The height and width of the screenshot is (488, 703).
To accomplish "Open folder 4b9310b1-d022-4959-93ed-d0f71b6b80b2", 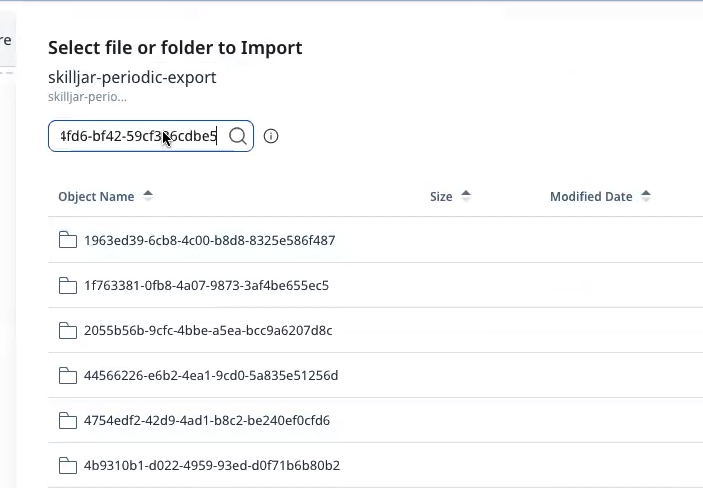I will [x=212, y=465].
